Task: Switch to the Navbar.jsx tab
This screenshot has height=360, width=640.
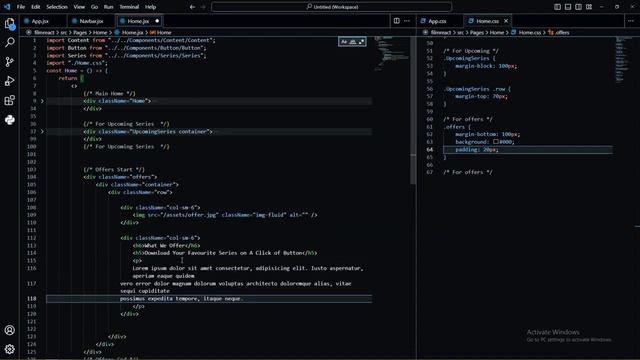Action: pyautogui.click(x=91, y=21)
